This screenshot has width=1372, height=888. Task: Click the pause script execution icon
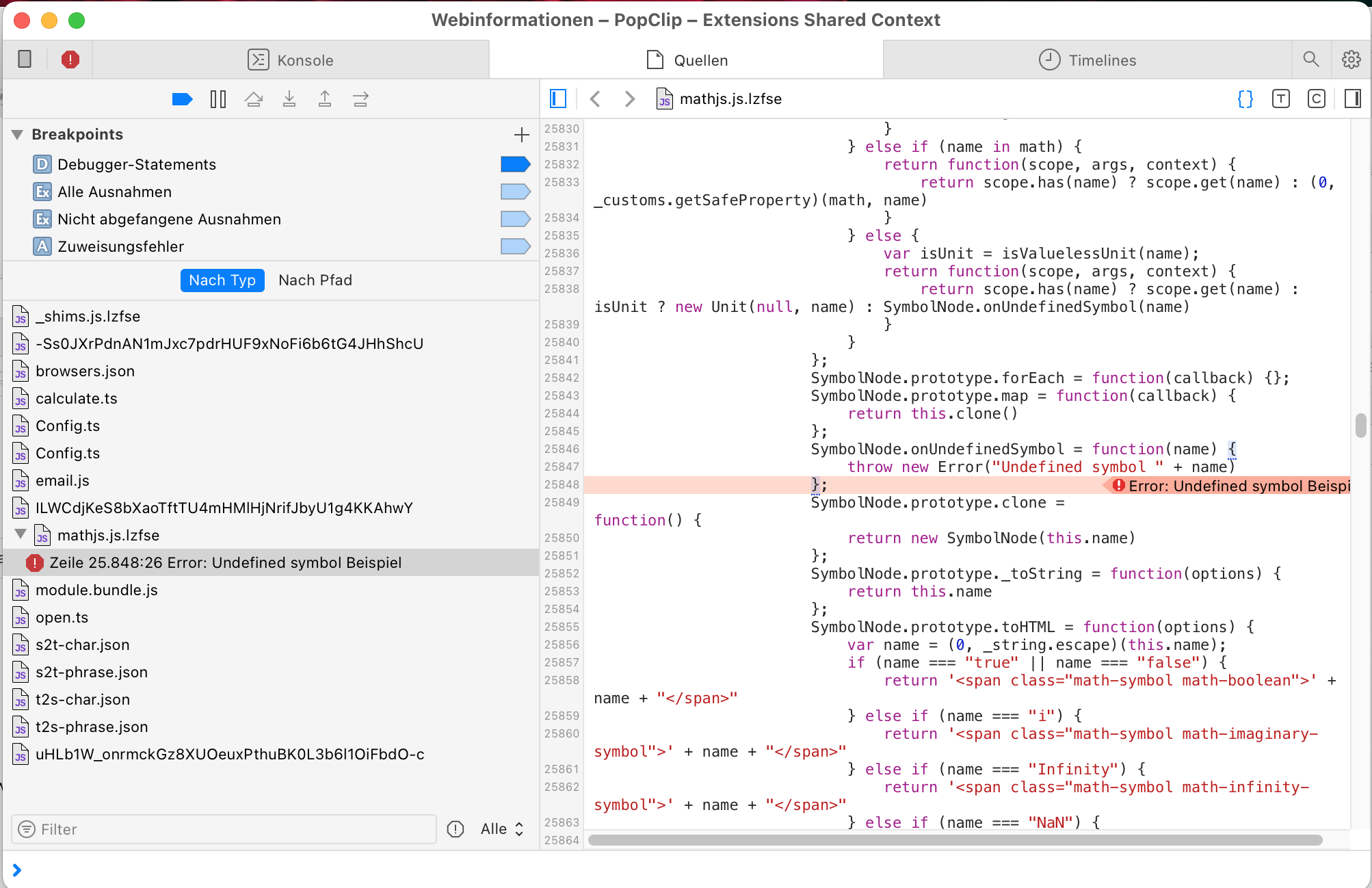tap(218, 99)
